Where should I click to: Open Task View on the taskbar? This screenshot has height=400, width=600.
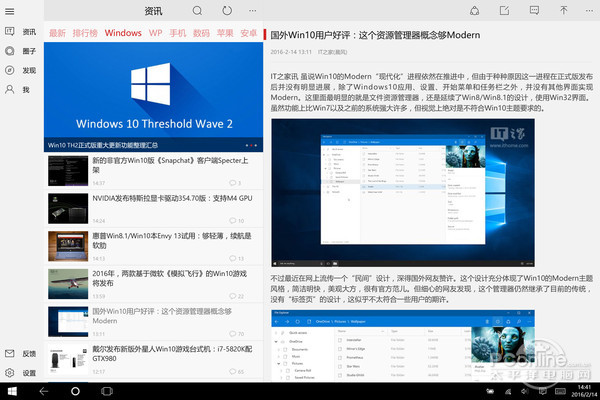(x=107, y=391)
